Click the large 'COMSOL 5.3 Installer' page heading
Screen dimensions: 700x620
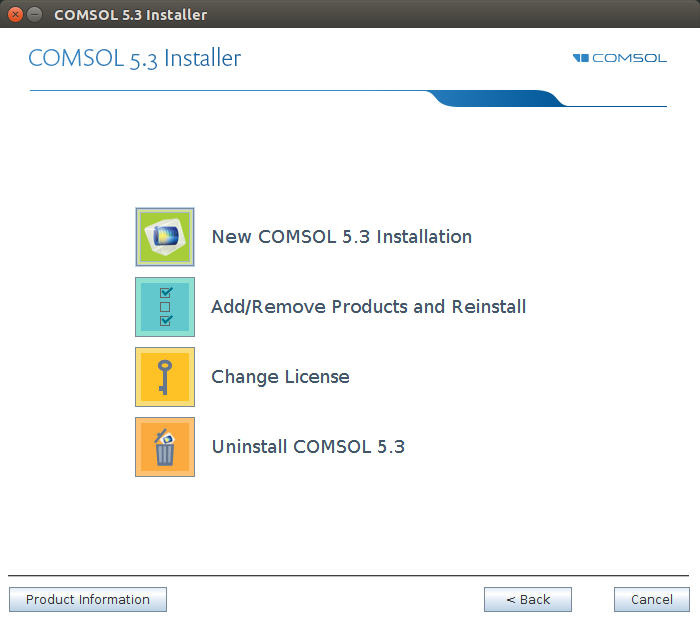134,58
